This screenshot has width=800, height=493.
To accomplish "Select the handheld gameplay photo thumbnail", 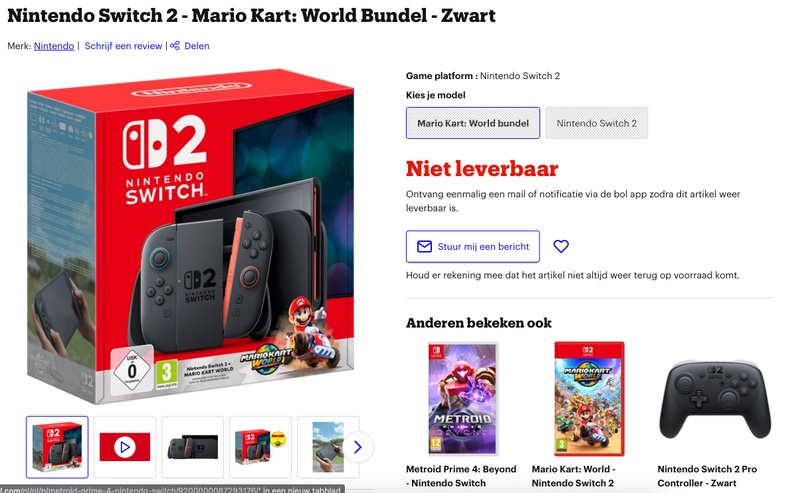I will click(x=328, y=447).
